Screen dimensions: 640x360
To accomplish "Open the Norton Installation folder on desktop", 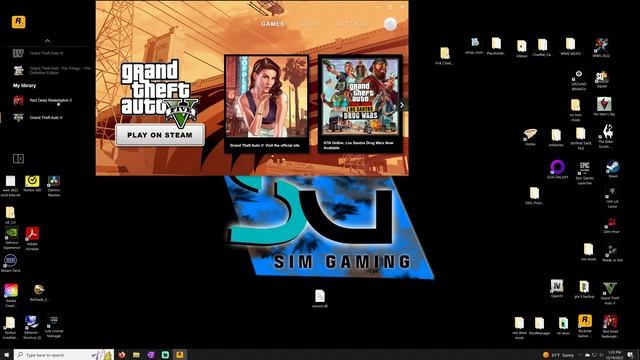I will (10, 328).
